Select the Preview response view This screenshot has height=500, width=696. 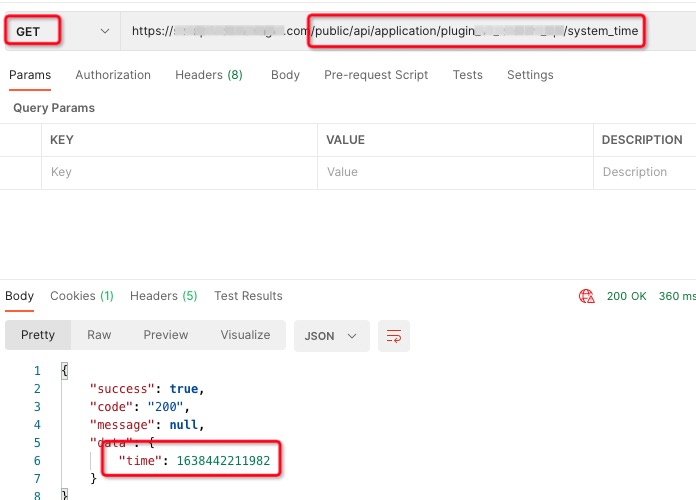click(x=165, y=335)
